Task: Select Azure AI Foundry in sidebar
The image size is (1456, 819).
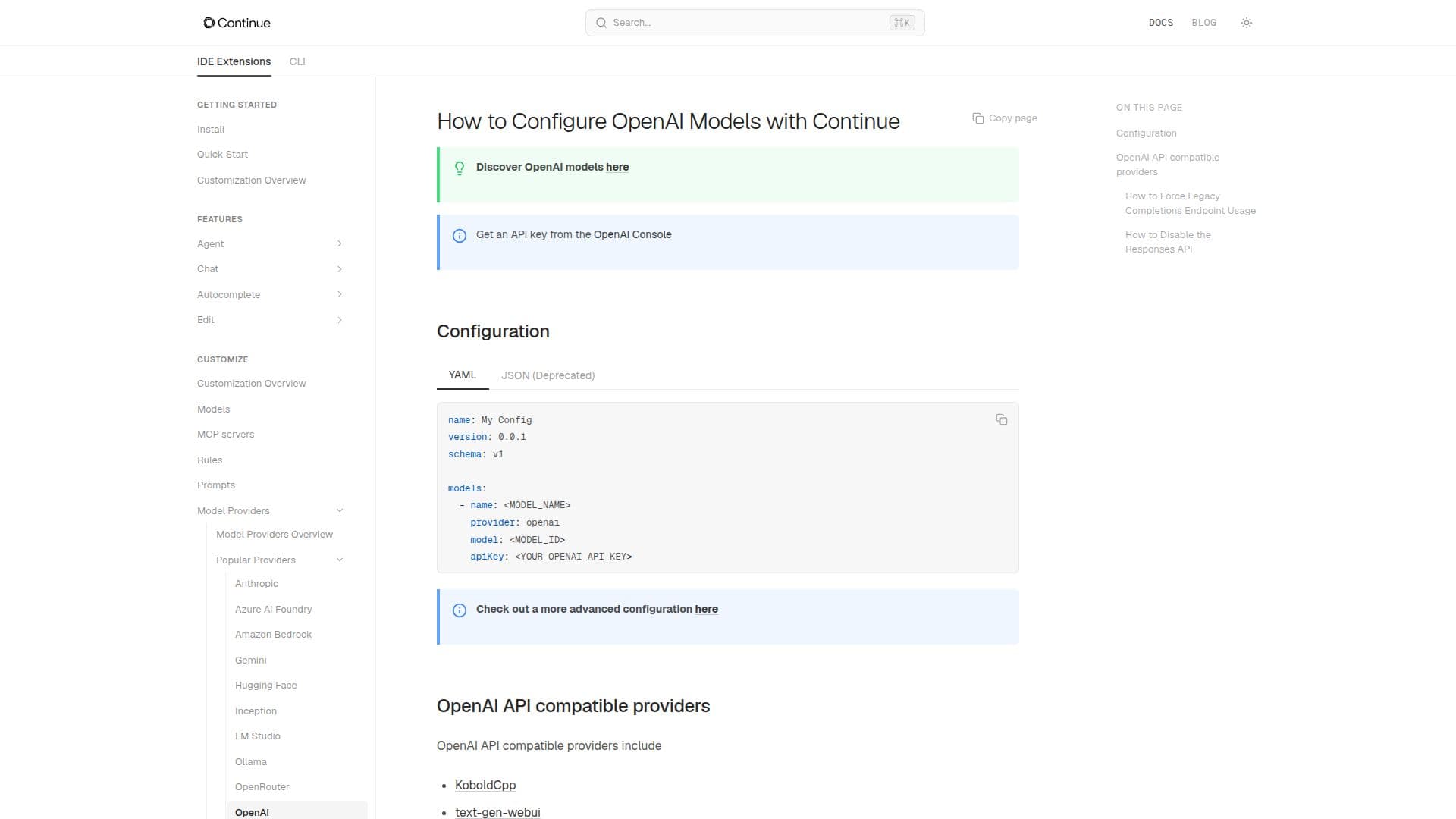Action: click(x=273, y=610)
